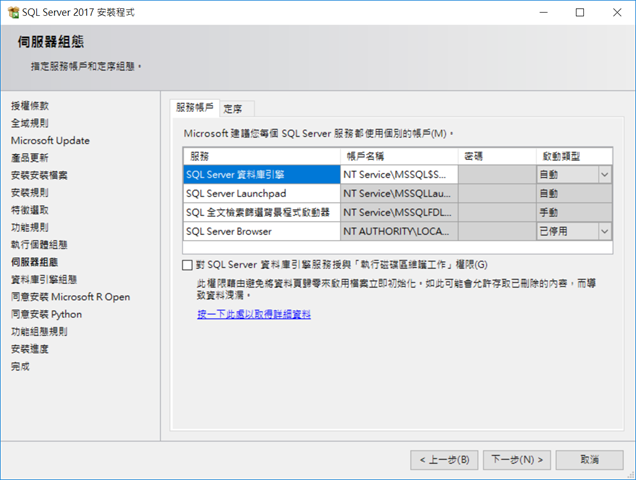Screen dimensions: 636x480
Task: Click account name NT Service\MSSQLFDL... cell
Action: tap(399, 212)
